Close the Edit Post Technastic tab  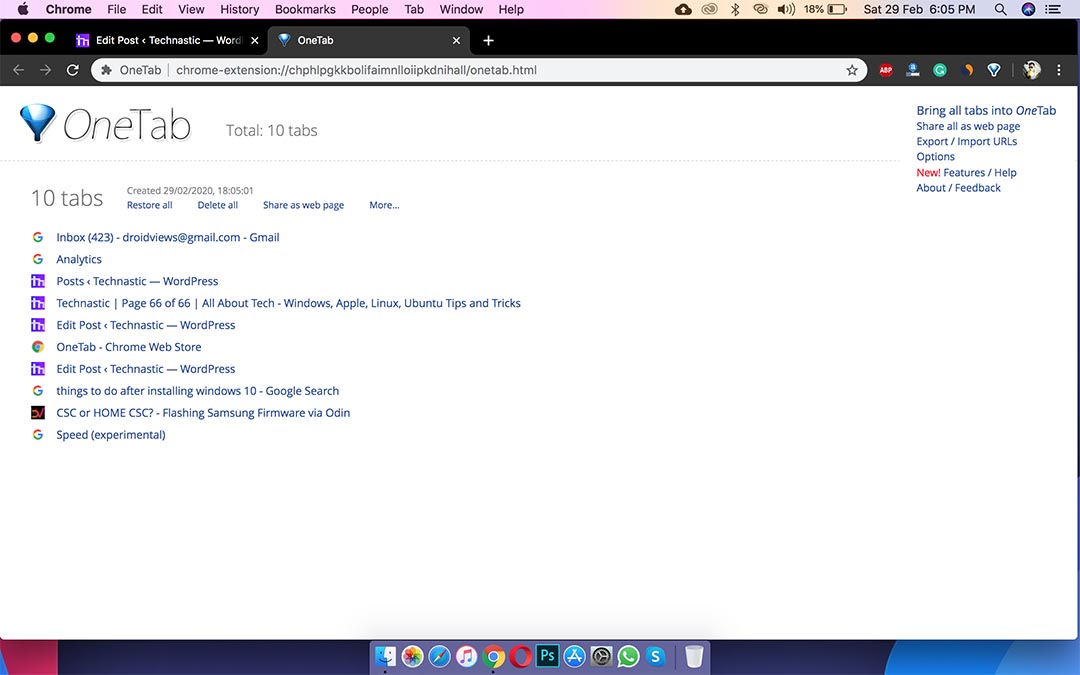(x=255, y=41)
